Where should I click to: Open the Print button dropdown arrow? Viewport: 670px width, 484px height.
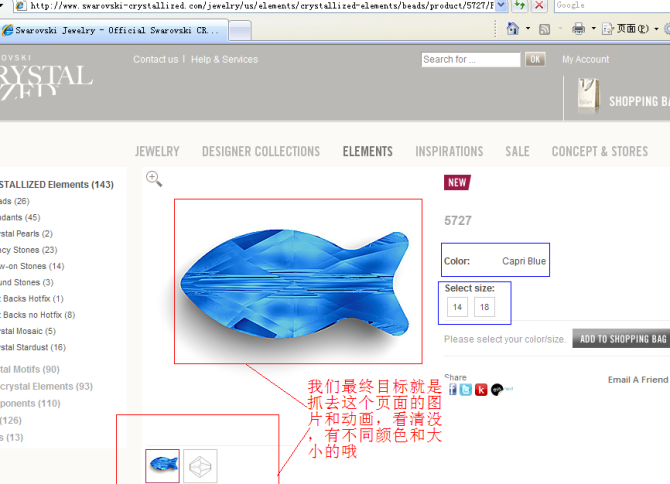pos(593,29)
